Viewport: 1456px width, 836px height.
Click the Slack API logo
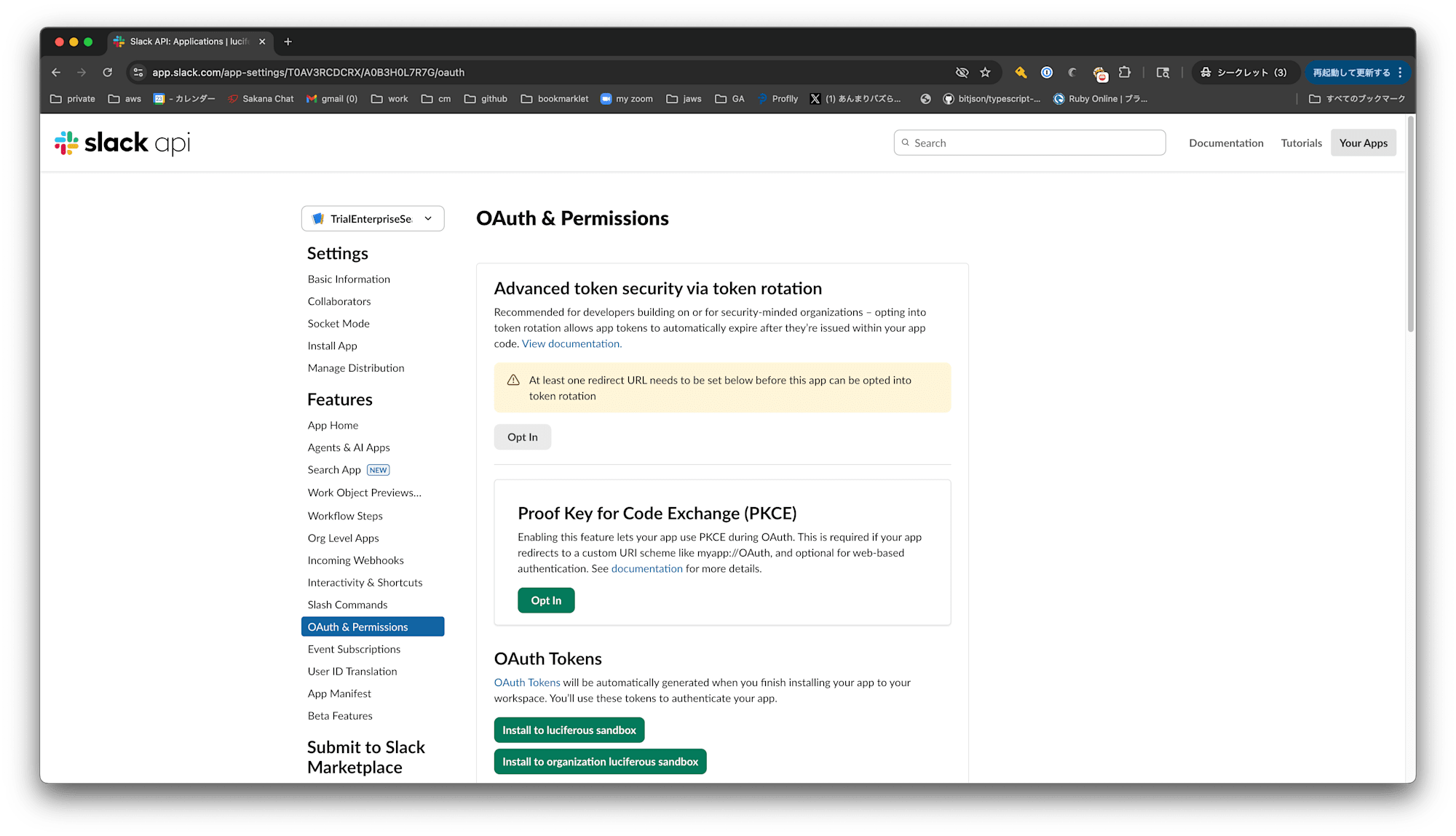point(122,143)
